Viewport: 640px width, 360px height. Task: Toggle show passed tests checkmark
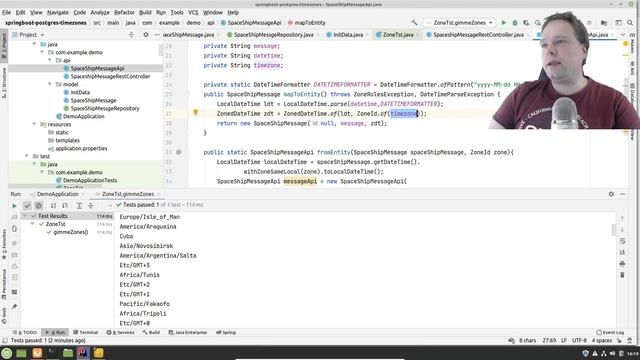click(27, 206)
